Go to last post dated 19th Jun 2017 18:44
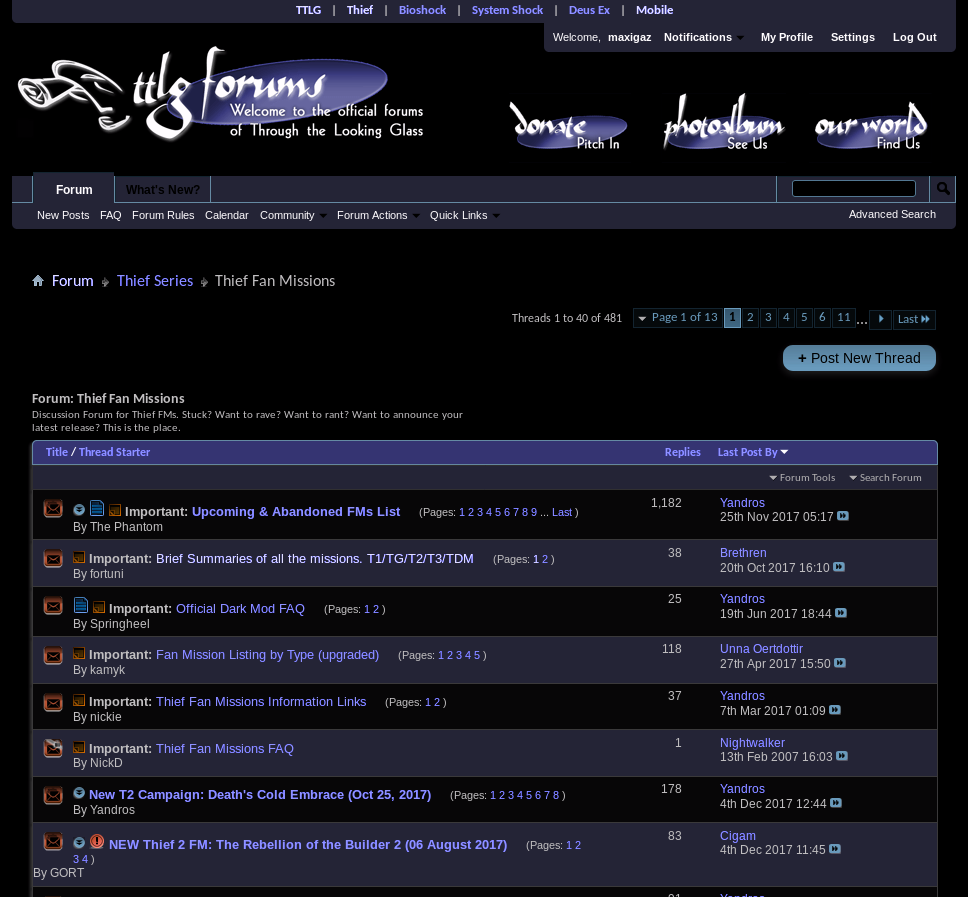The image size is (968, 897). pyautogui.click(x=841, y=613)
